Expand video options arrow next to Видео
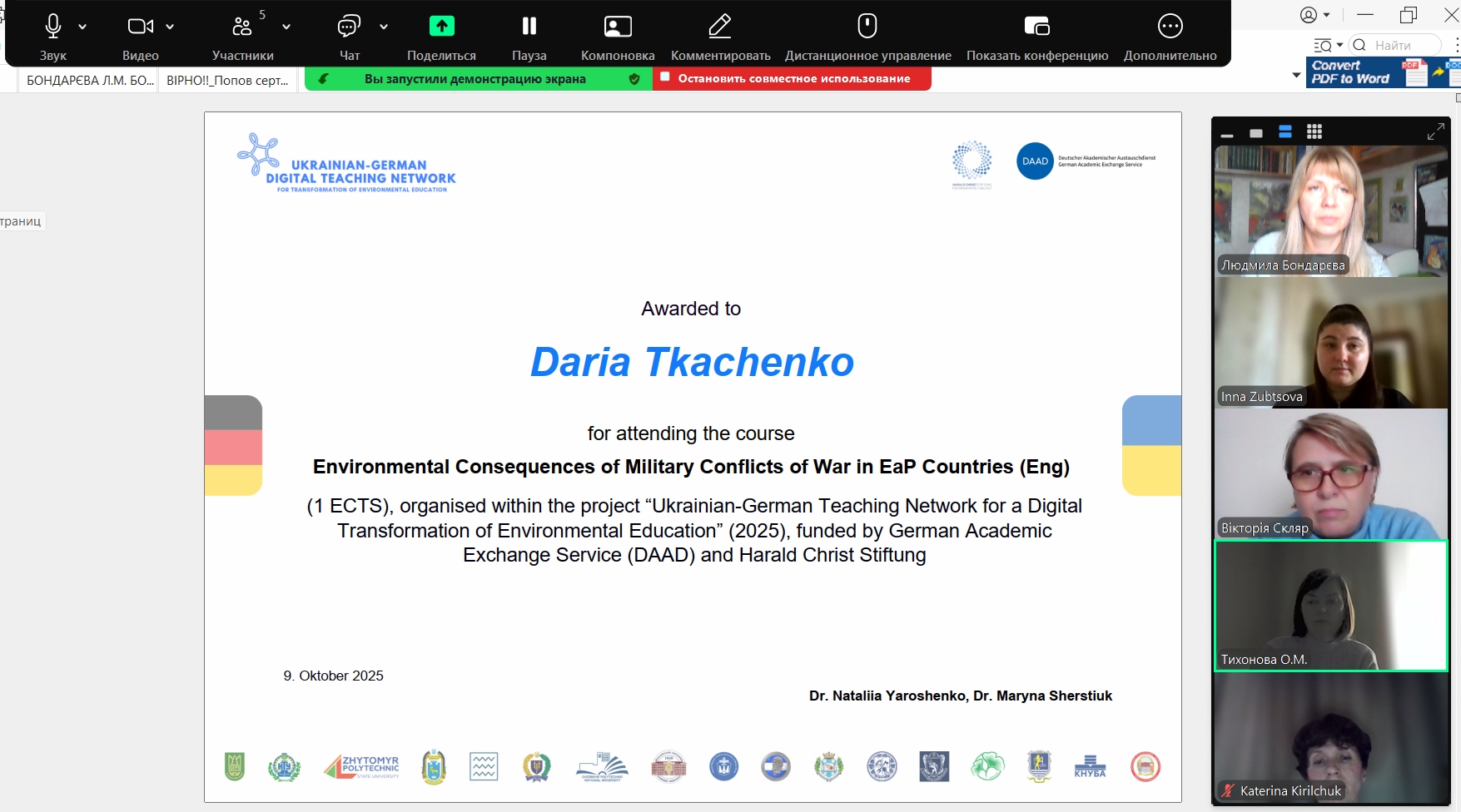Image resolution: width=1461 pixels, height=812 pixels. [170, 27]
